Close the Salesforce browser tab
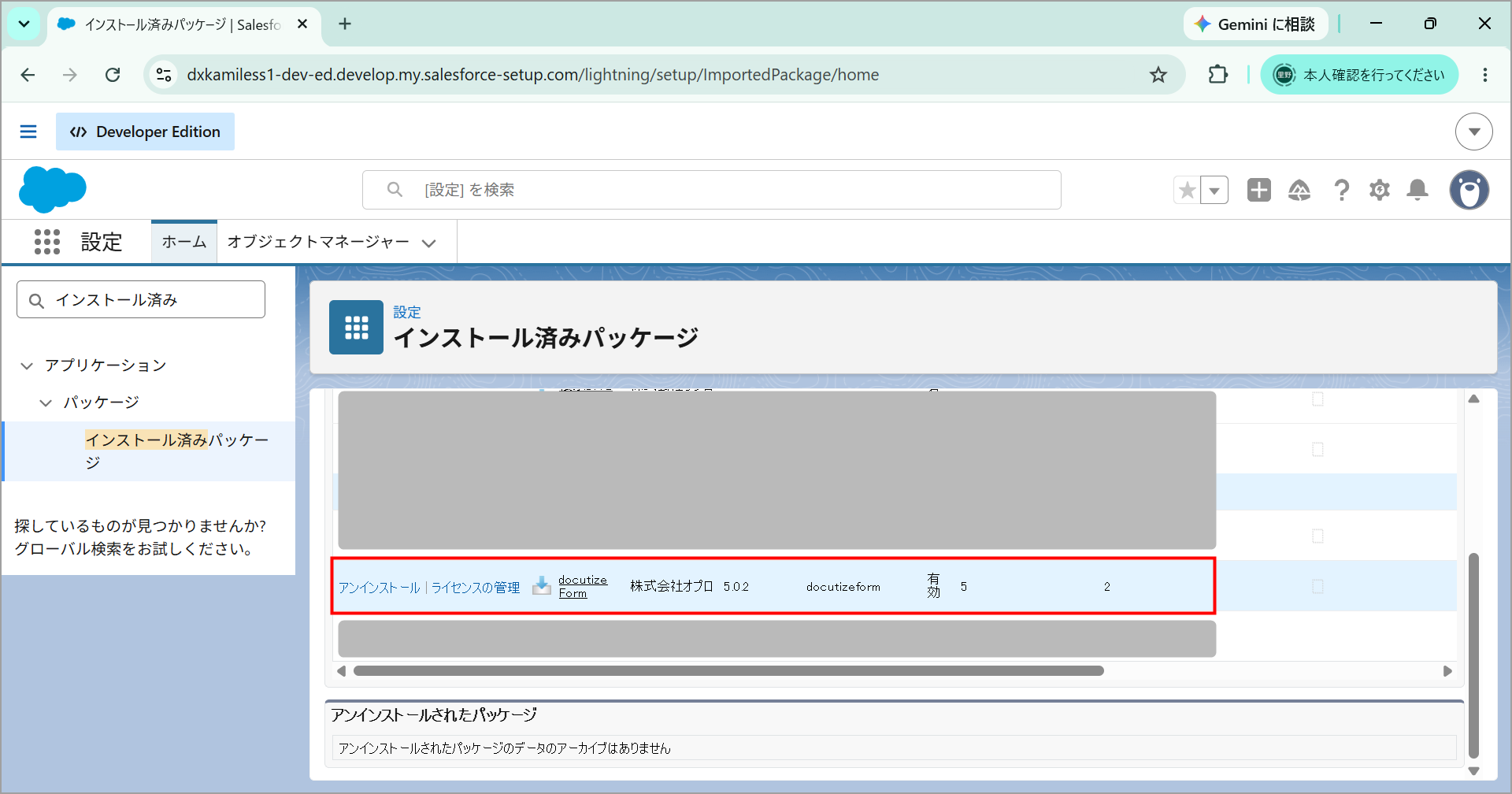Viewport: 1512px width, 794px height. (x=302, y=24)
